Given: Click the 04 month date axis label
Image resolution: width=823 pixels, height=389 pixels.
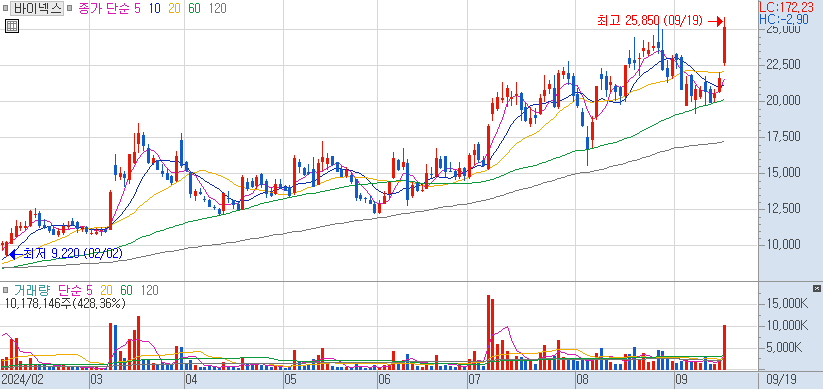Looking at the screenshot, I should point(191,379).
